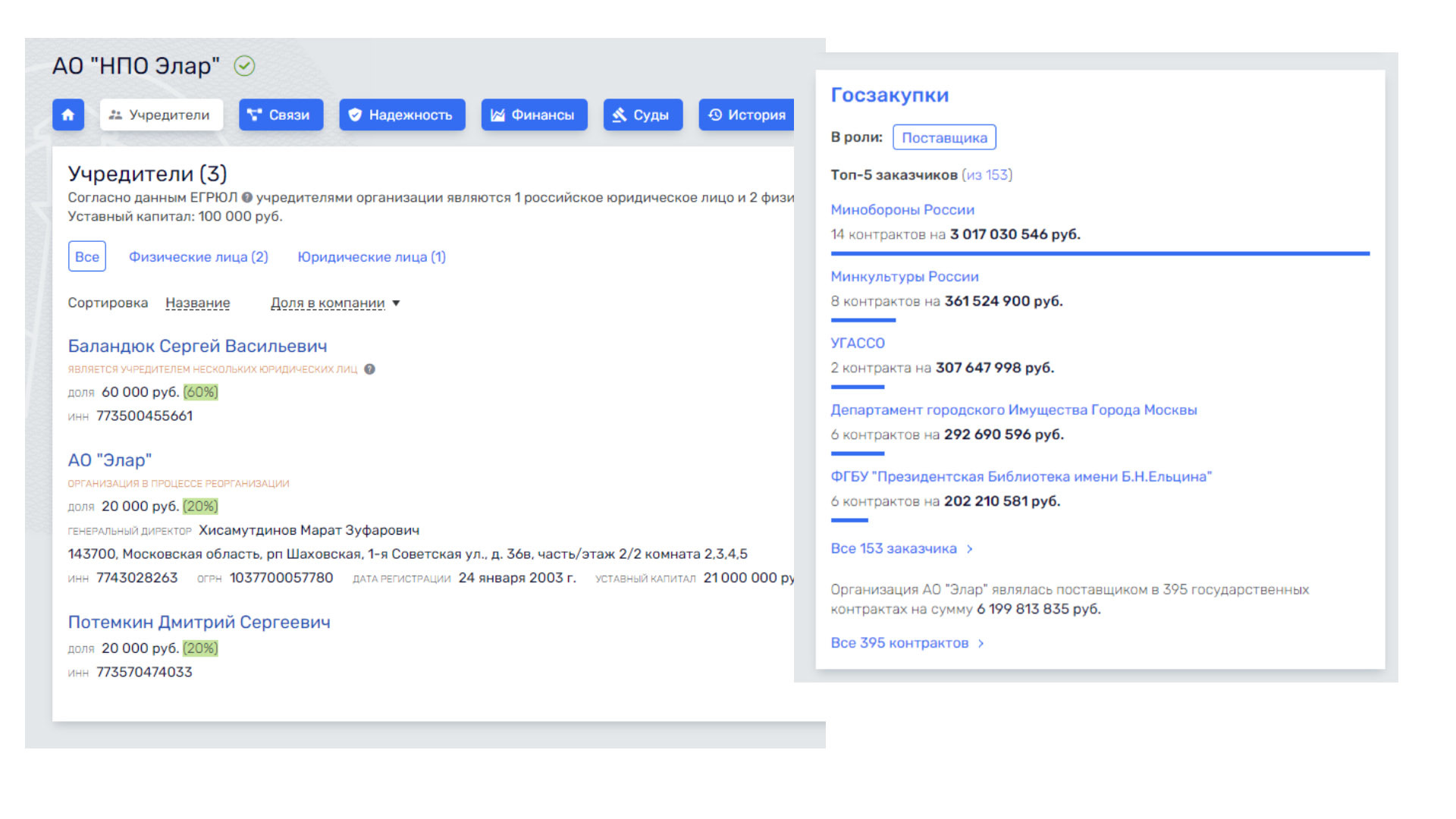This screenshot has width=1456, height=819.
Task: Go to the Суды tab
Action: (643, 115)
